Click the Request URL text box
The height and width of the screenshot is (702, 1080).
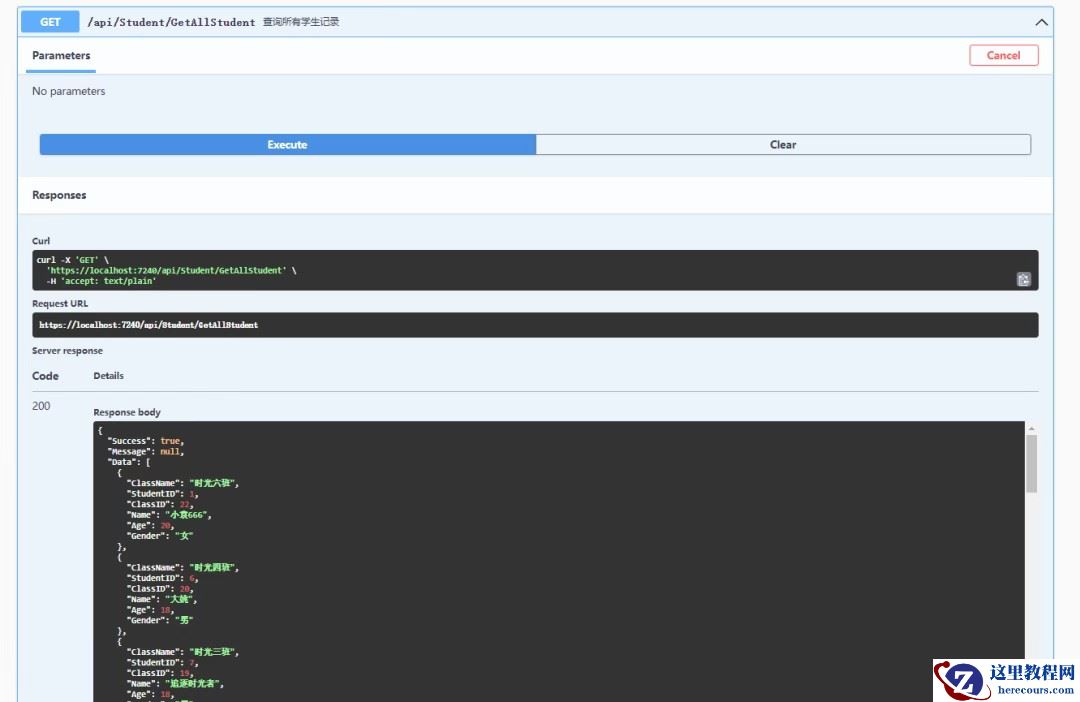(535, 325)
